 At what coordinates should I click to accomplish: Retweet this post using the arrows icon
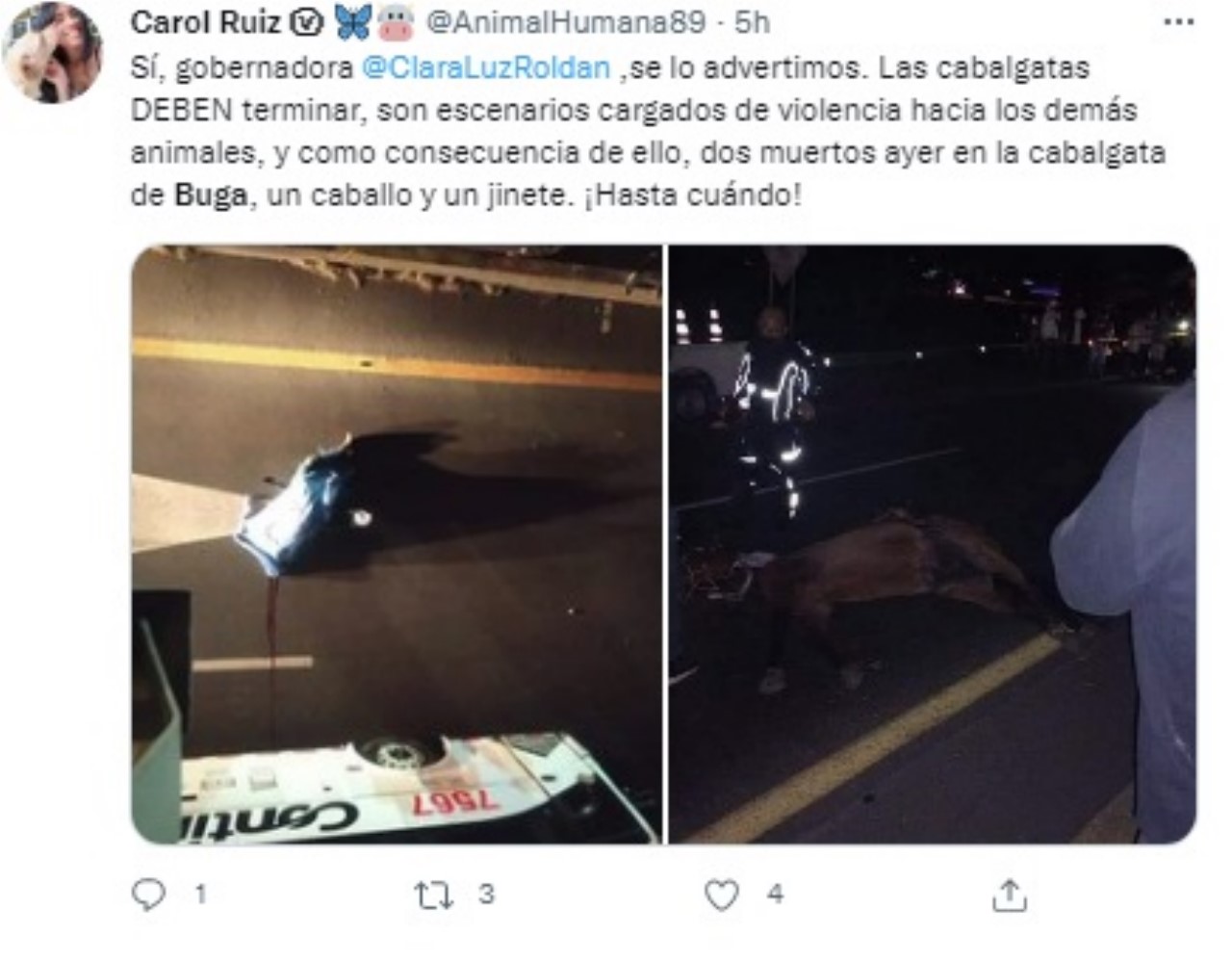433,896
